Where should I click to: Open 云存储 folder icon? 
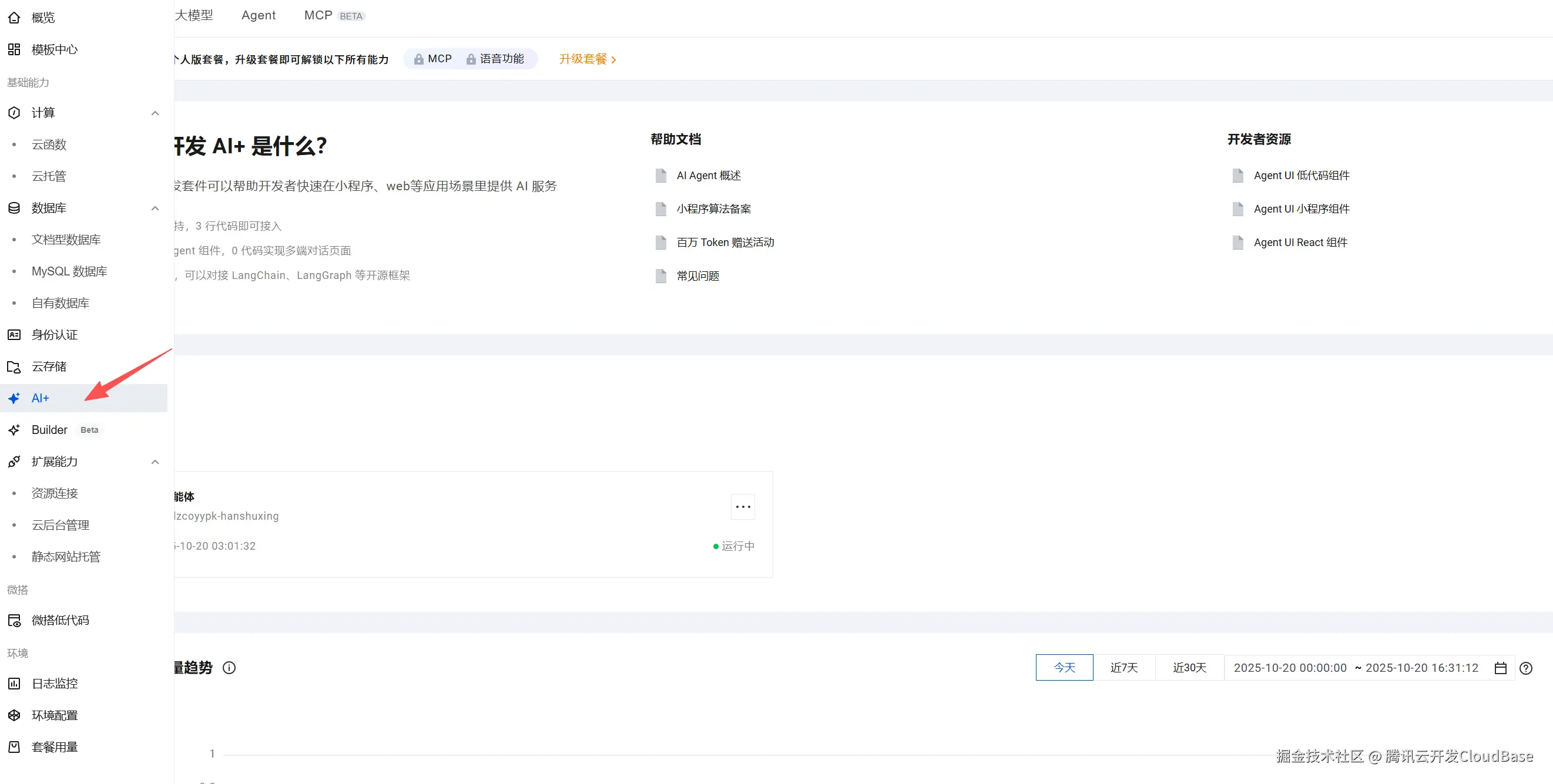(x=14, y=366)
